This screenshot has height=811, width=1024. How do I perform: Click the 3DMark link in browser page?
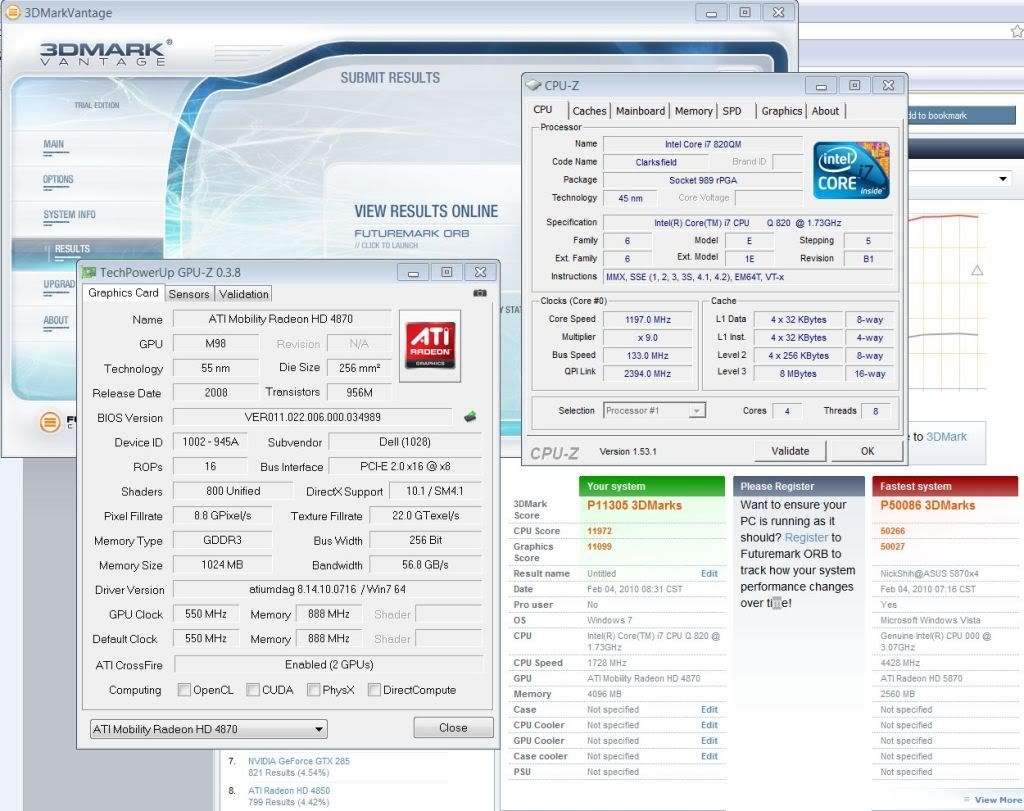(x=946, y=437)
